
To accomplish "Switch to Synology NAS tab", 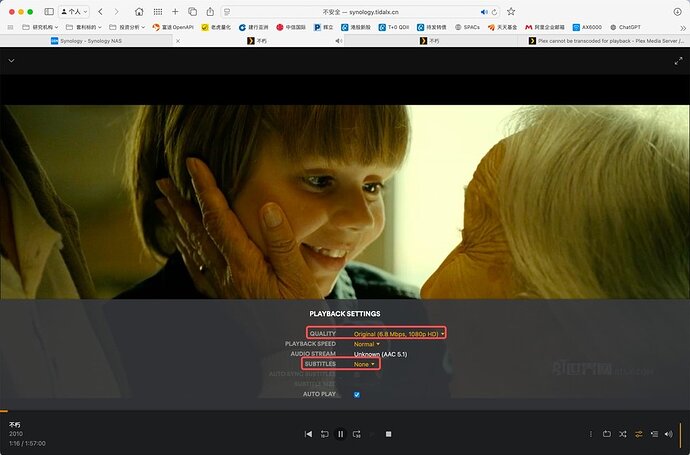I will pyautogui.click(x=87, y=41).
